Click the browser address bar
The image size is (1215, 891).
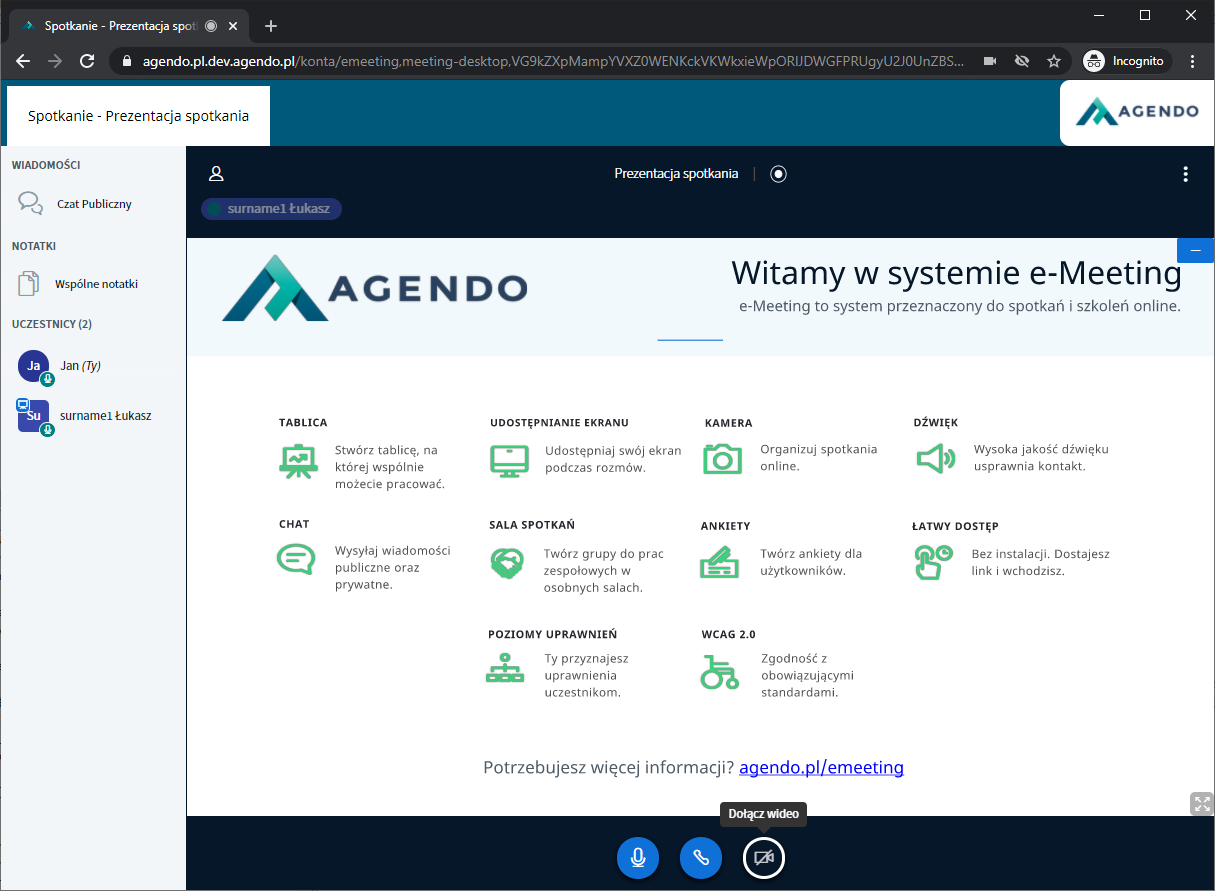tap(550, 61)
